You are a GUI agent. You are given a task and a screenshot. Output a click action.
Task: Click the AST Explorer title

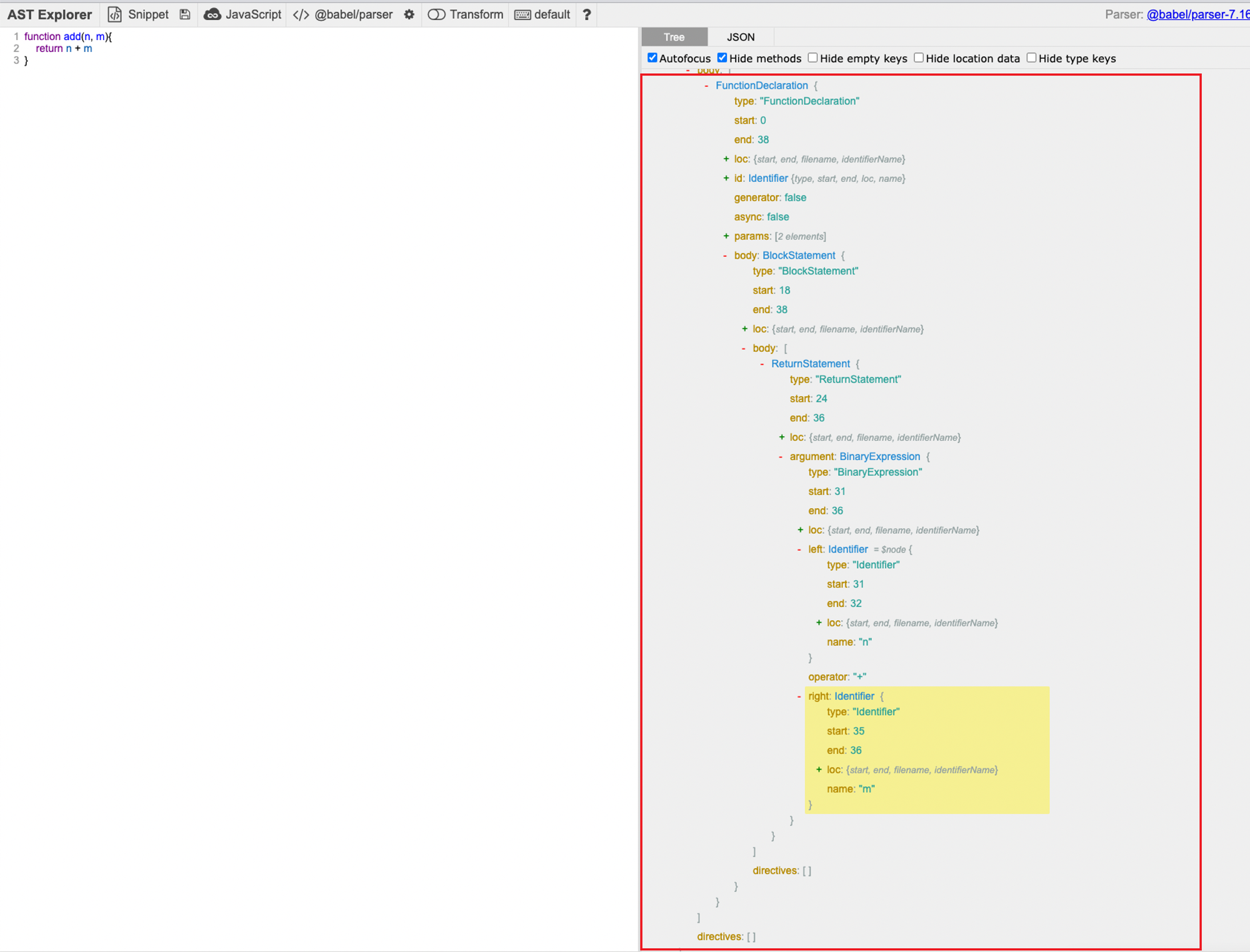point(50,14)
